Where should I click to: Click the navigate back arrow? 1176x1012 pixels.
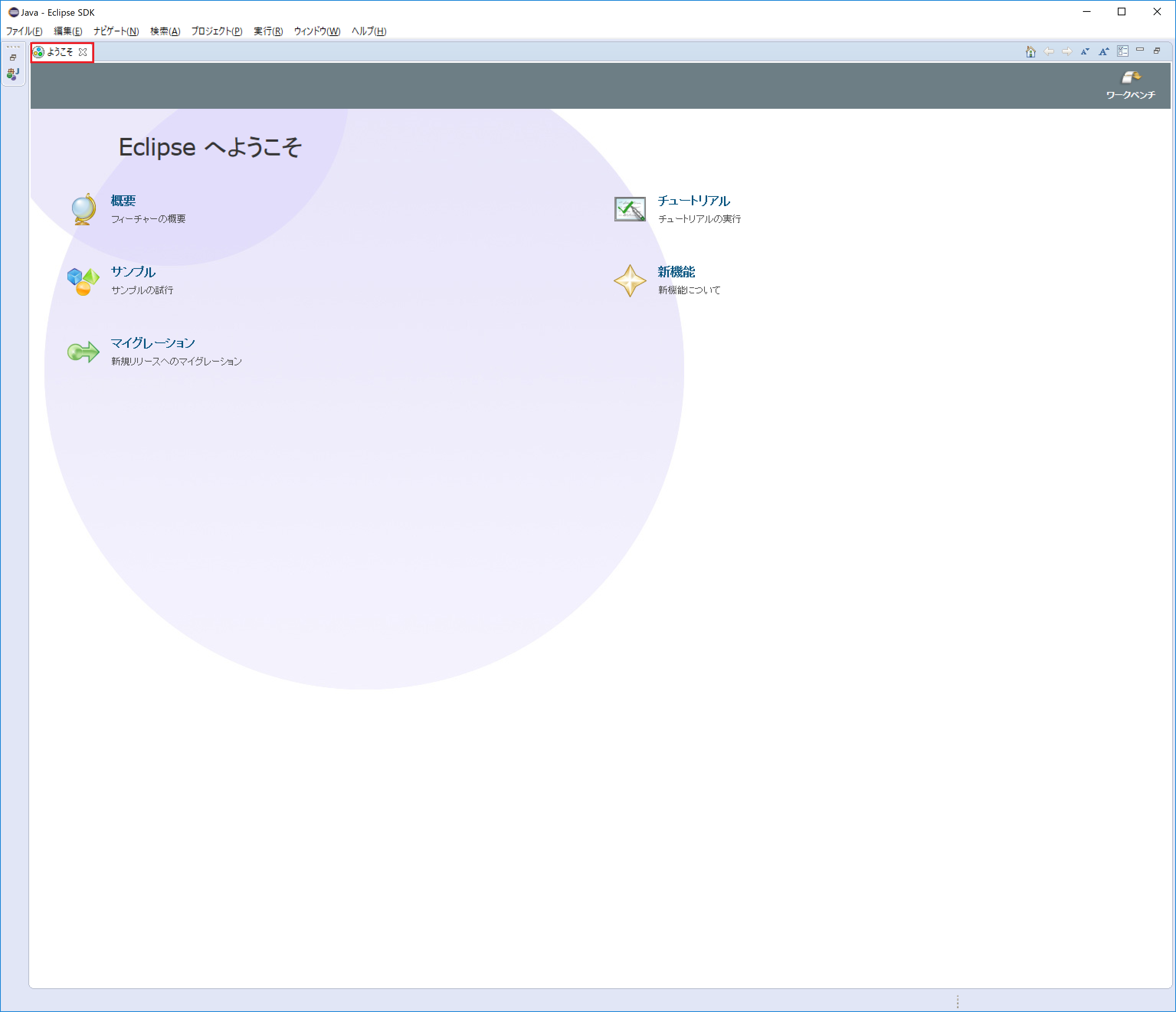pyautogui.click(x=1049, y=52)
